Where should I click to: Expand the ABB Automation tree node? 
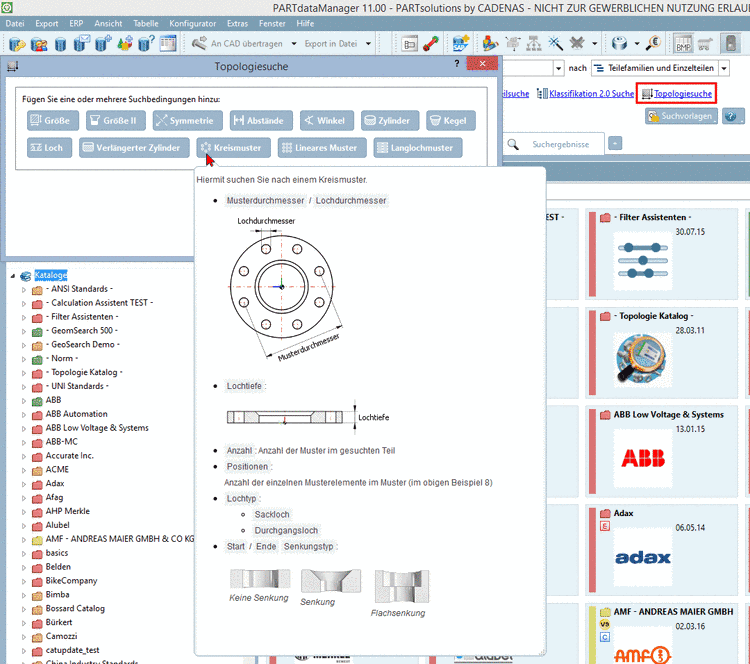tap(23, 414)
